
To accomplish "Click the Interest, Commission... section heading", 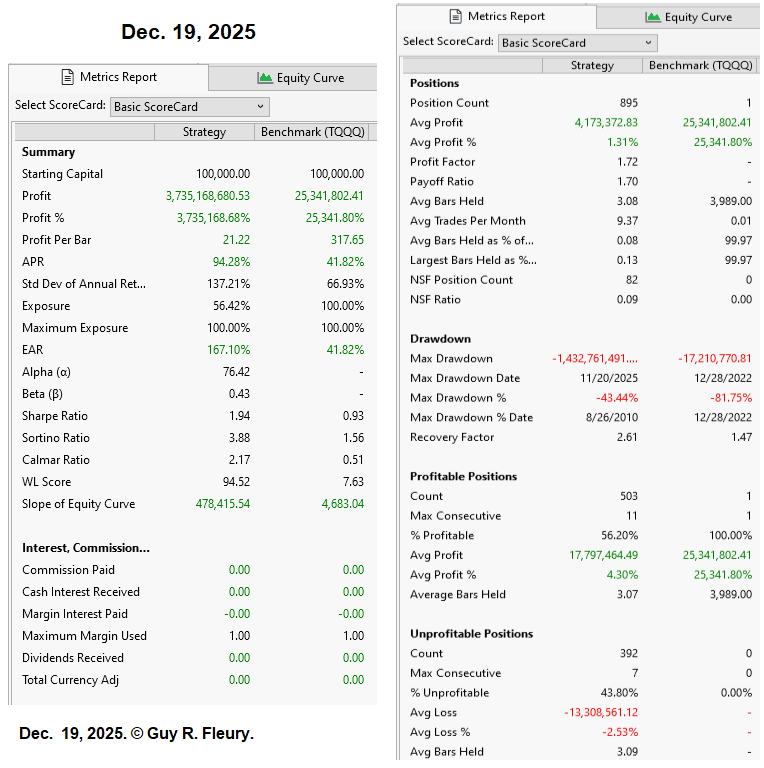I will (x=85, y=548).
